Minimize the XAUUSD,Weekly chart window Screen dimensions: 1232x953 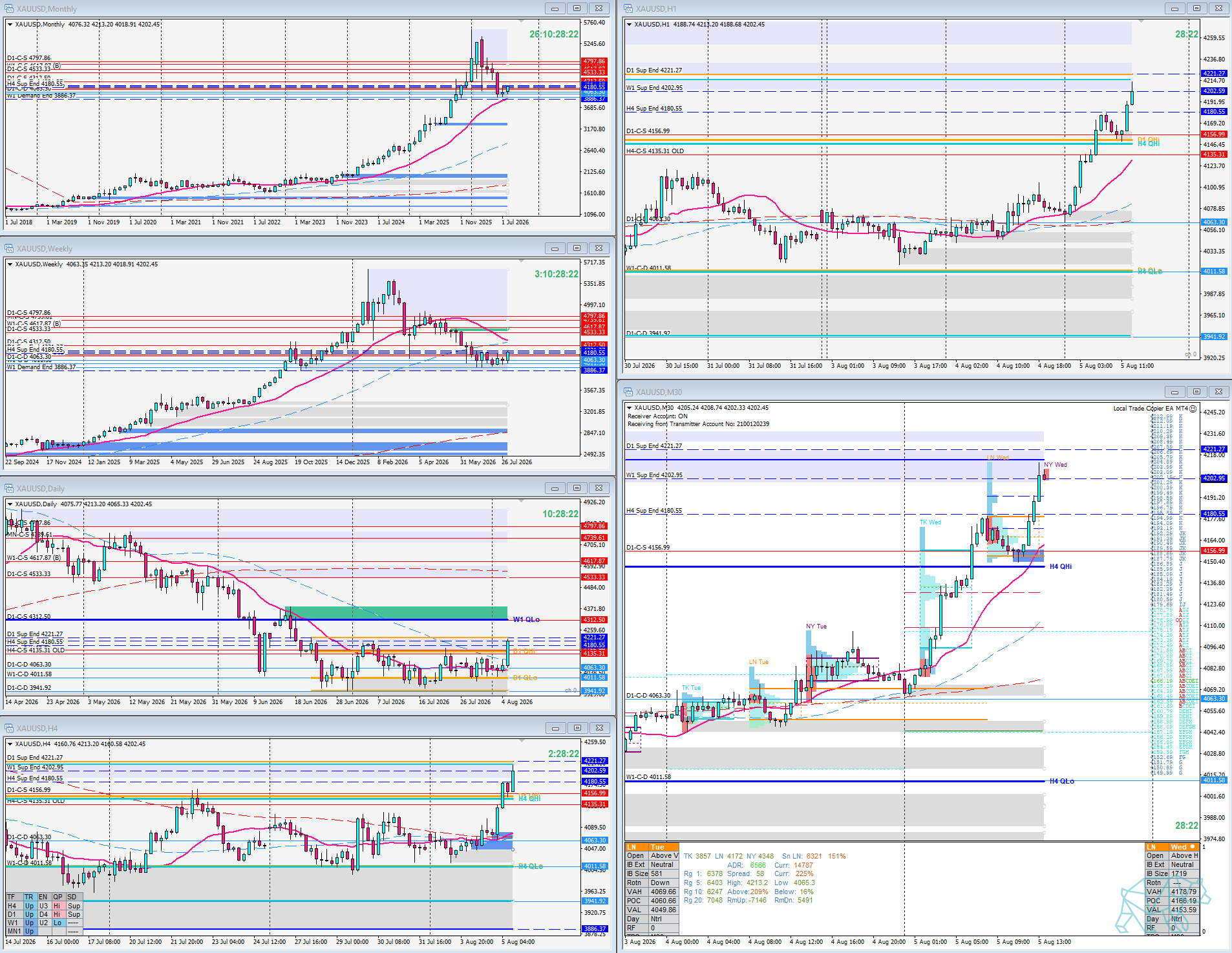coord(555,248)
